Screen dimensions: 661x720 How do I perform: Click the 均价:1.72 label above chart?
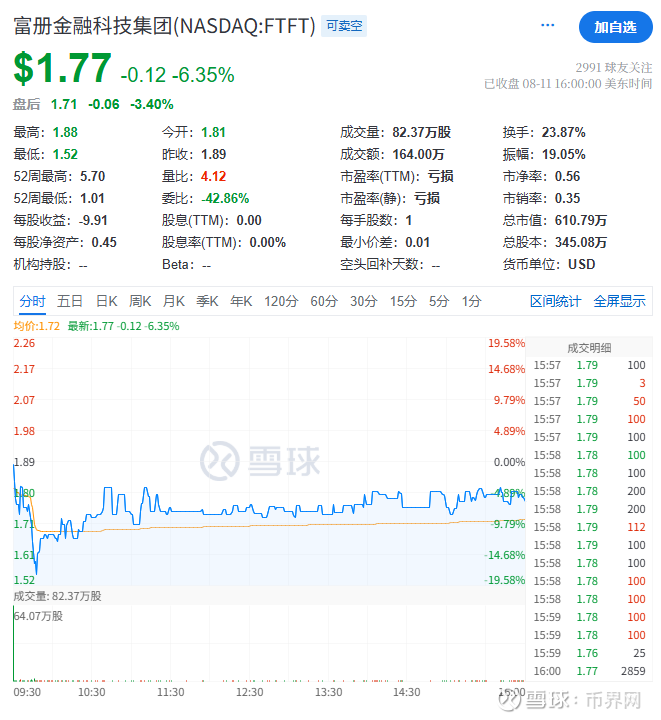click(36, 326)
